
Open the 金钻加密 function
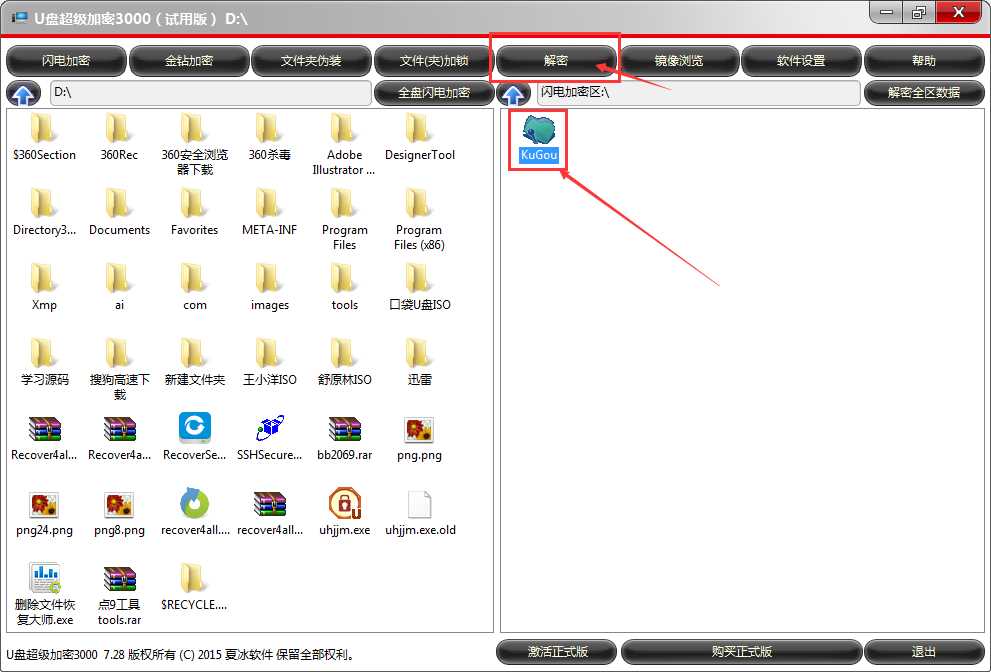click(189, 61)
